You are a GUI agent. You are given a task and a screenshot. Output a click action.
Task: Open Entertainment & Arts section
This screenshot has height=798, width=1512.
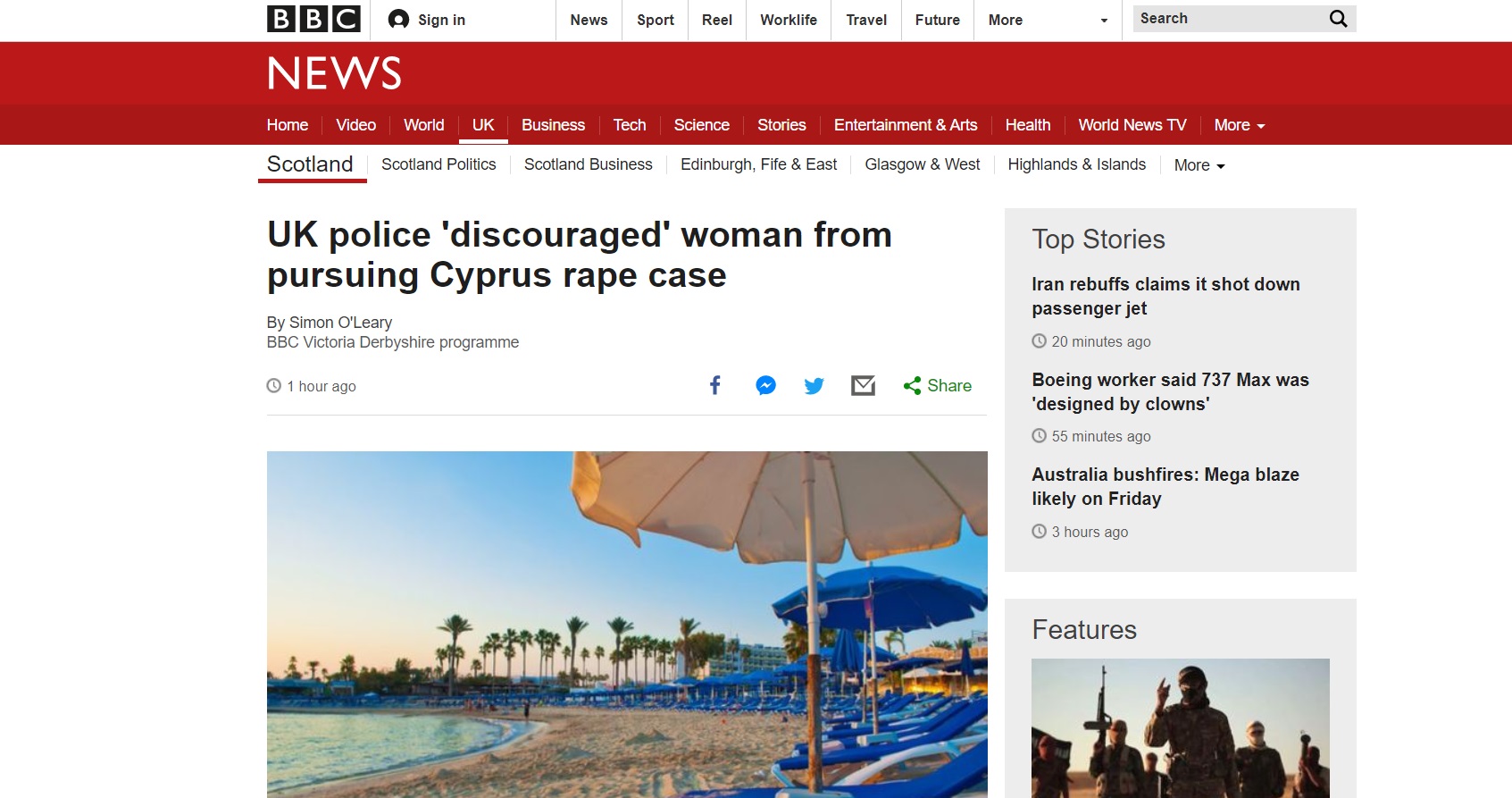[906, 125]
